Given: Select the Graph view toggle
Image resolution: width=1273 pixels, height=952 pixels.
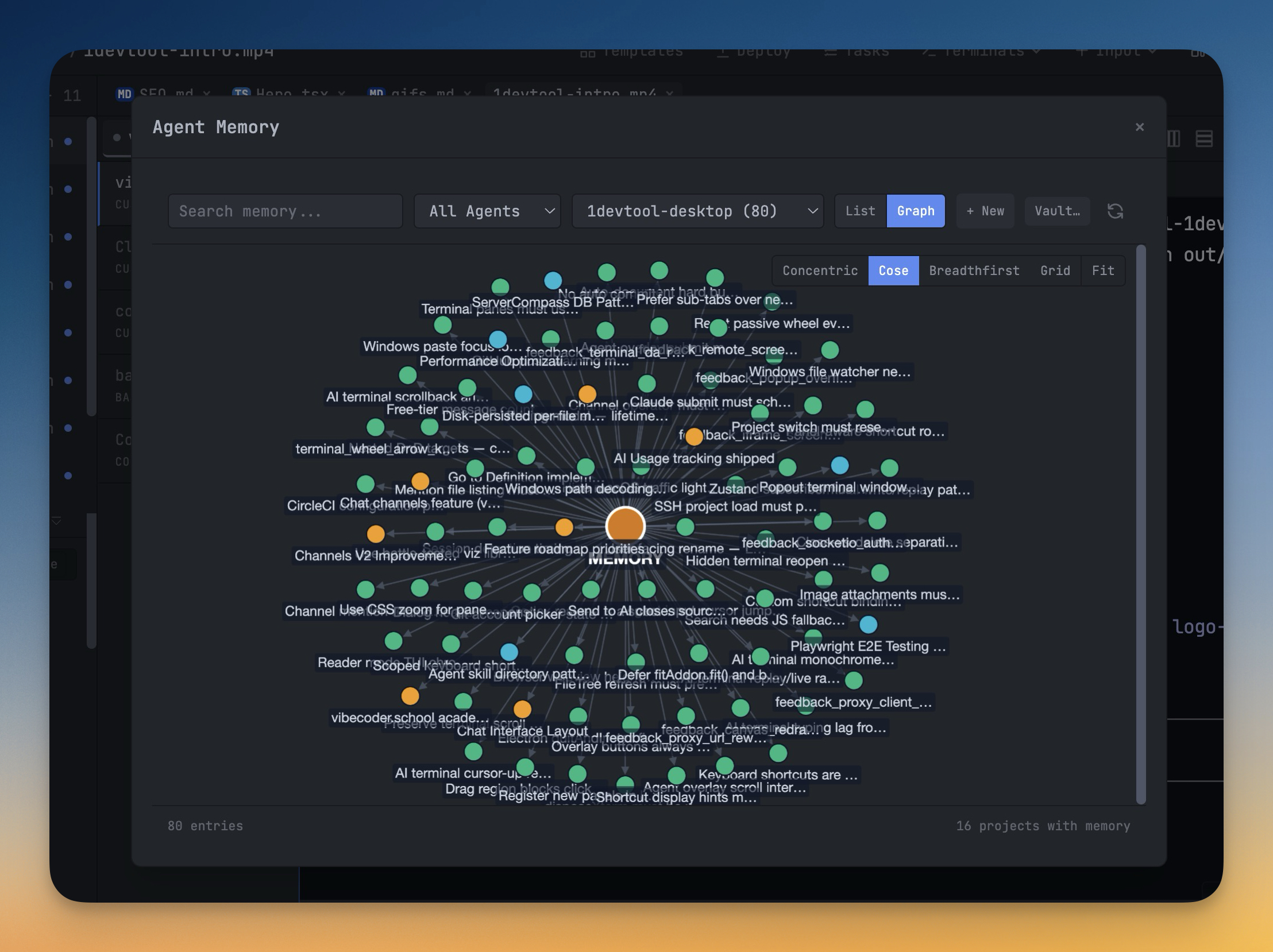Looking at the screenshot, I should pos(915,211).
